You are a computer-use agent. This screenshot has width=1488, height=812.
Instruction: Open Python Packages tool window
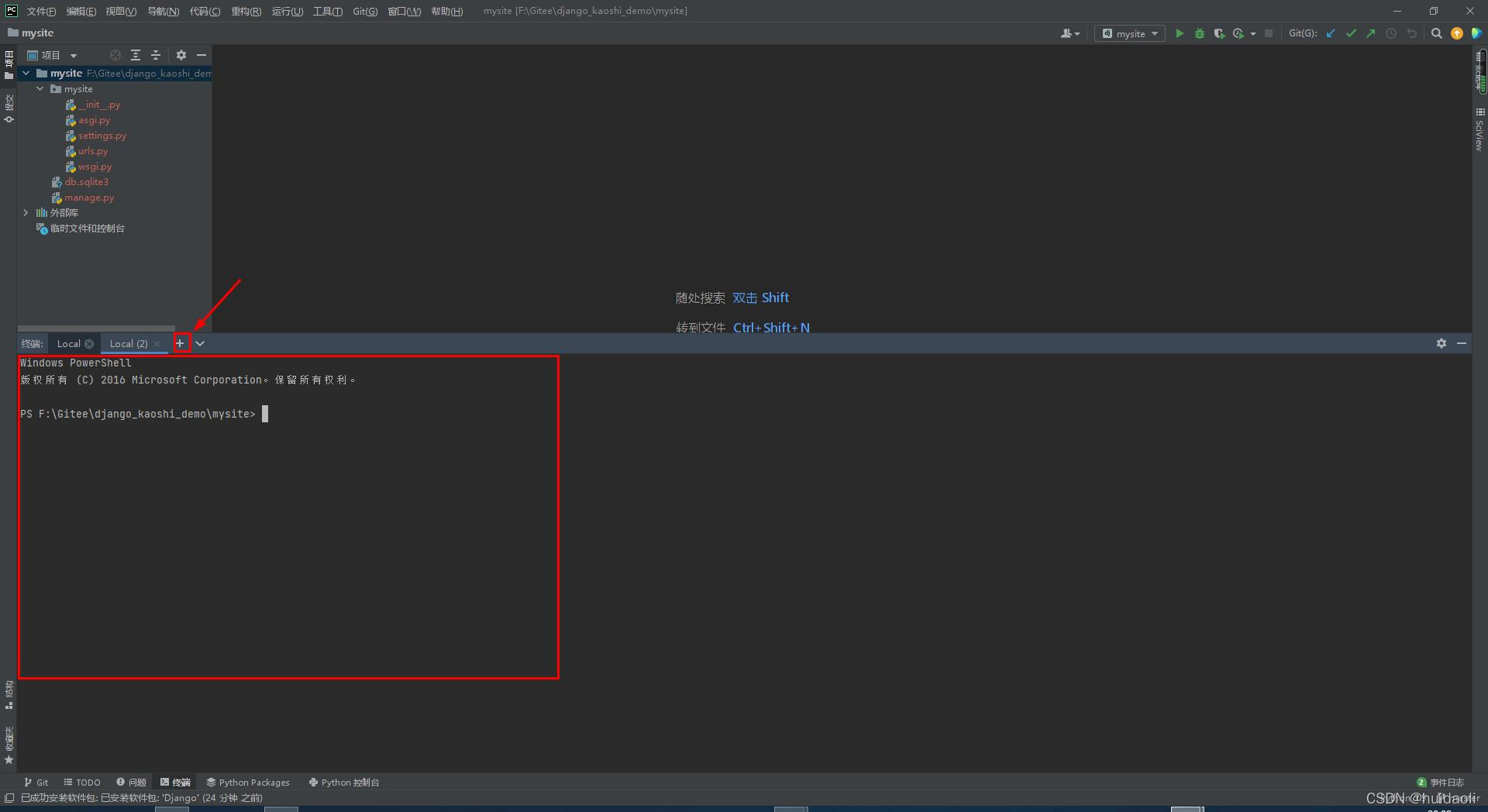click(x=248, y=783)
